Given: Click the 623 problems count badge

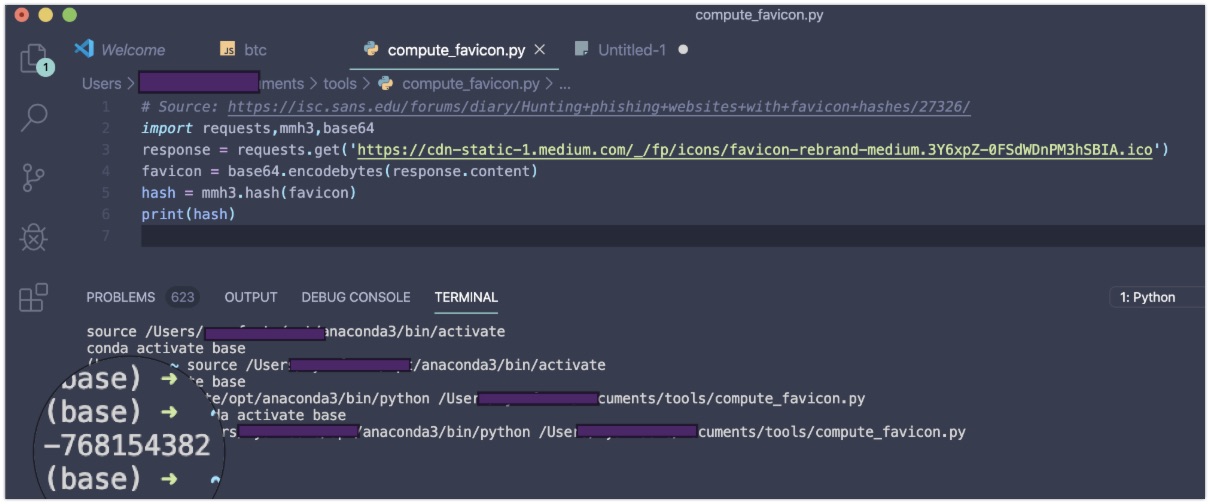Looking at the screenshot, I should click(183, 297).
